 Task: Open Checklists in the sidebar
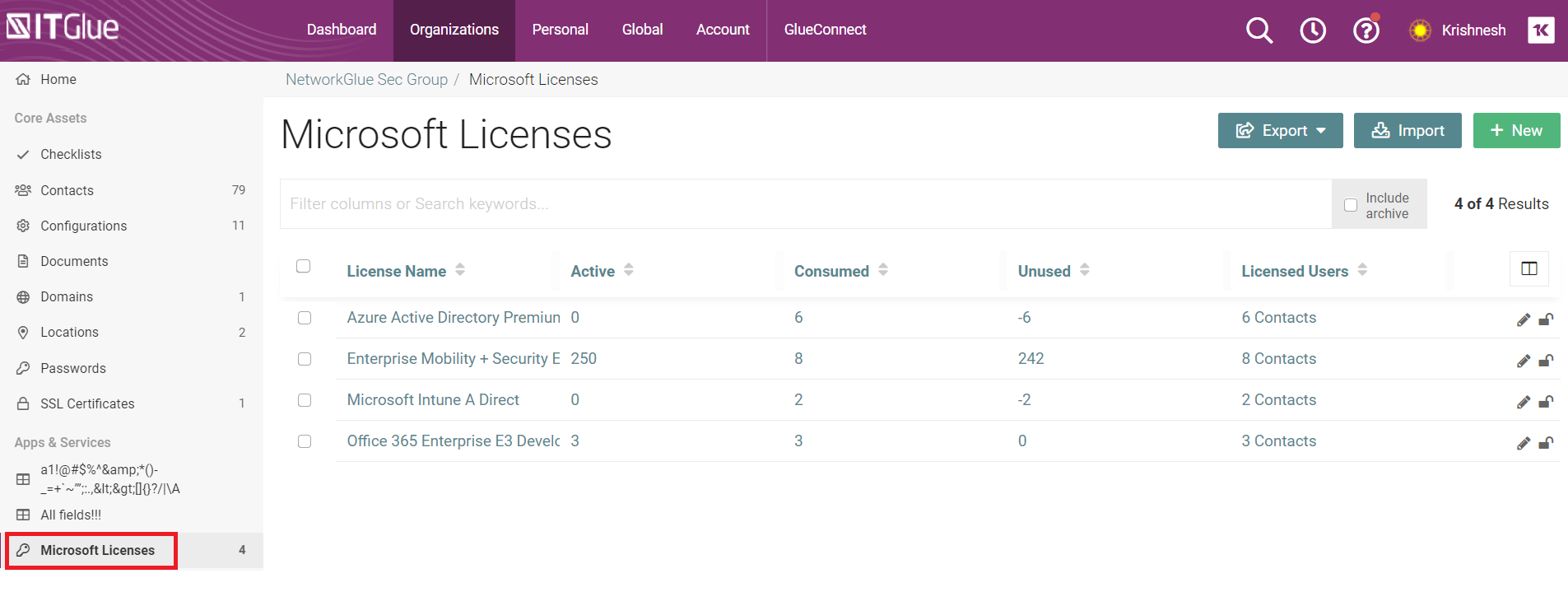point(71,154)
